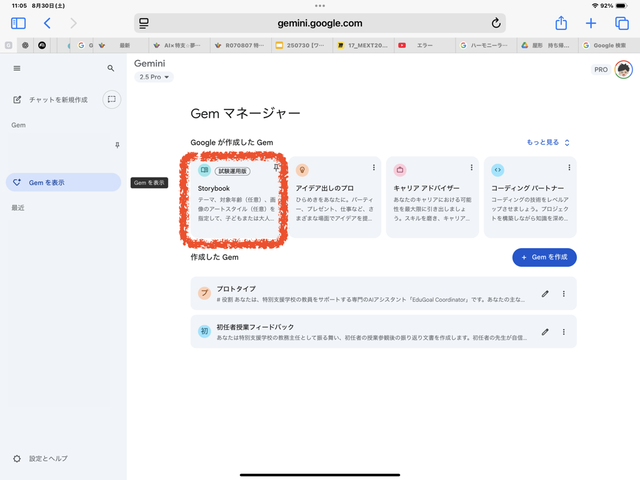Edit the 初任者授業フィードバック Gem
This screenshot has width=640, height=480.
tap(545, 332)
